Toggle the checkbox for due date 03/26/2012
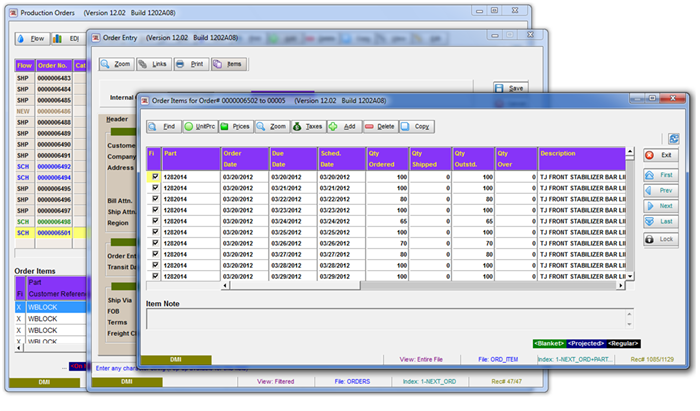700x411 pixels. tap(155, 243)
